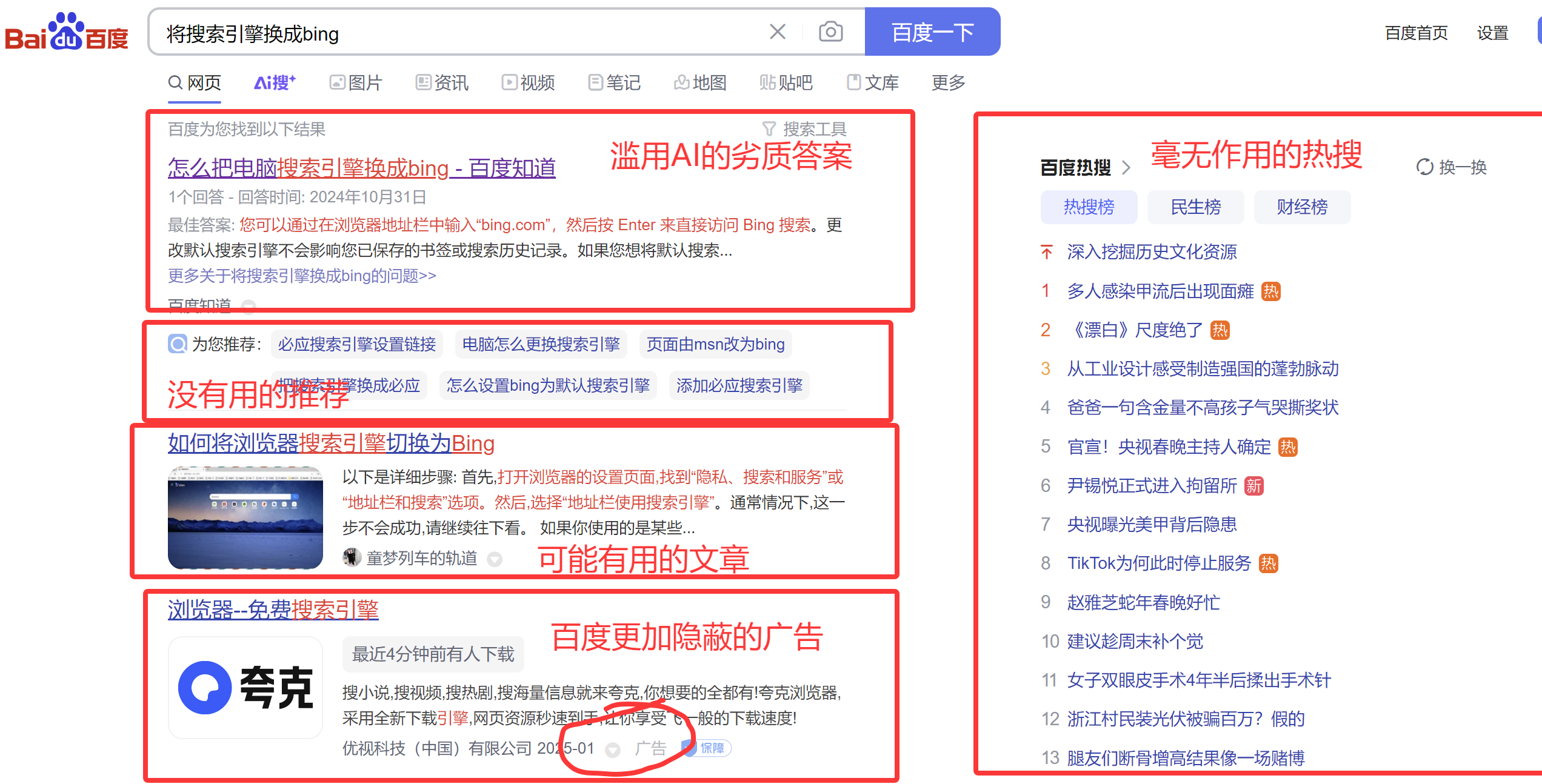
Task: Expand the 更多 menu in the navigation bar
Action: tap(947, 83)
